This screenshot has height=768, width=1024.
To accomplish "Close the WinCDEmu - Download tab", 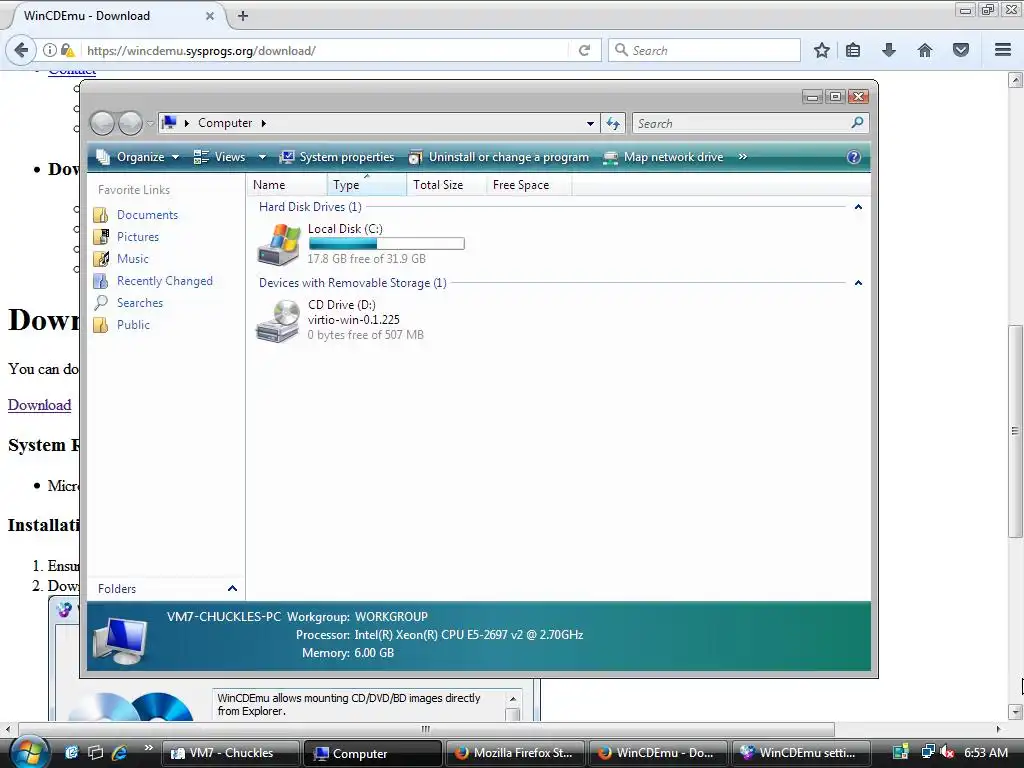I will [x=210, y=16].
